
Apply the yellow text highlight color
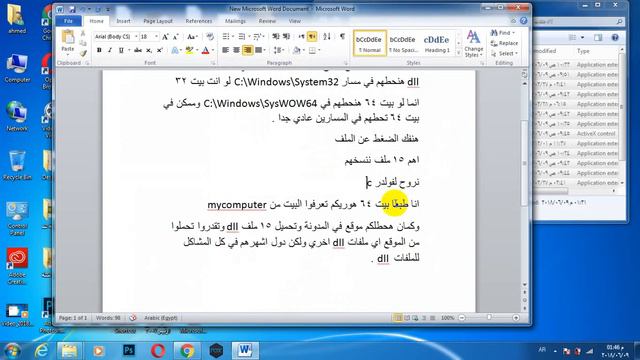click(189, 50)
